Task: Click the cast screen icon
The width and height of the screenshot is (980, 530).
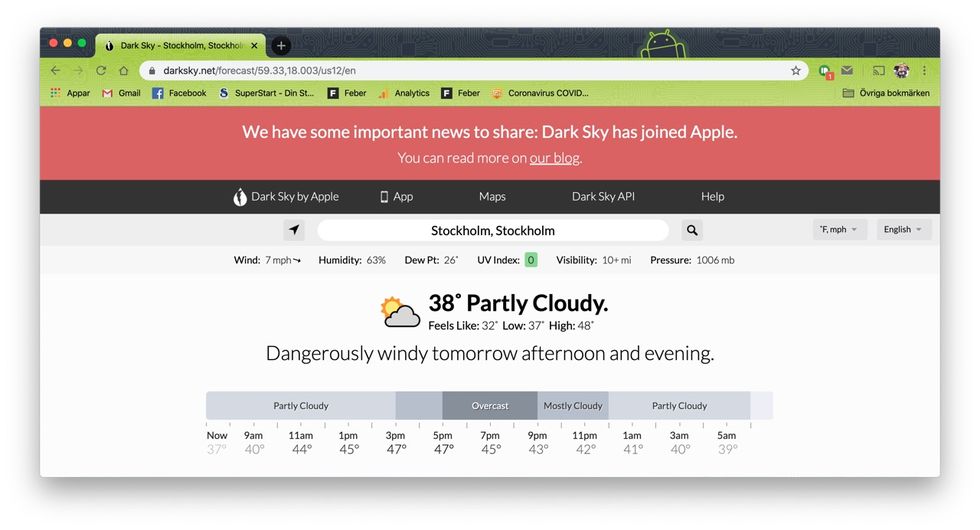Action: [x=879, y=71]
